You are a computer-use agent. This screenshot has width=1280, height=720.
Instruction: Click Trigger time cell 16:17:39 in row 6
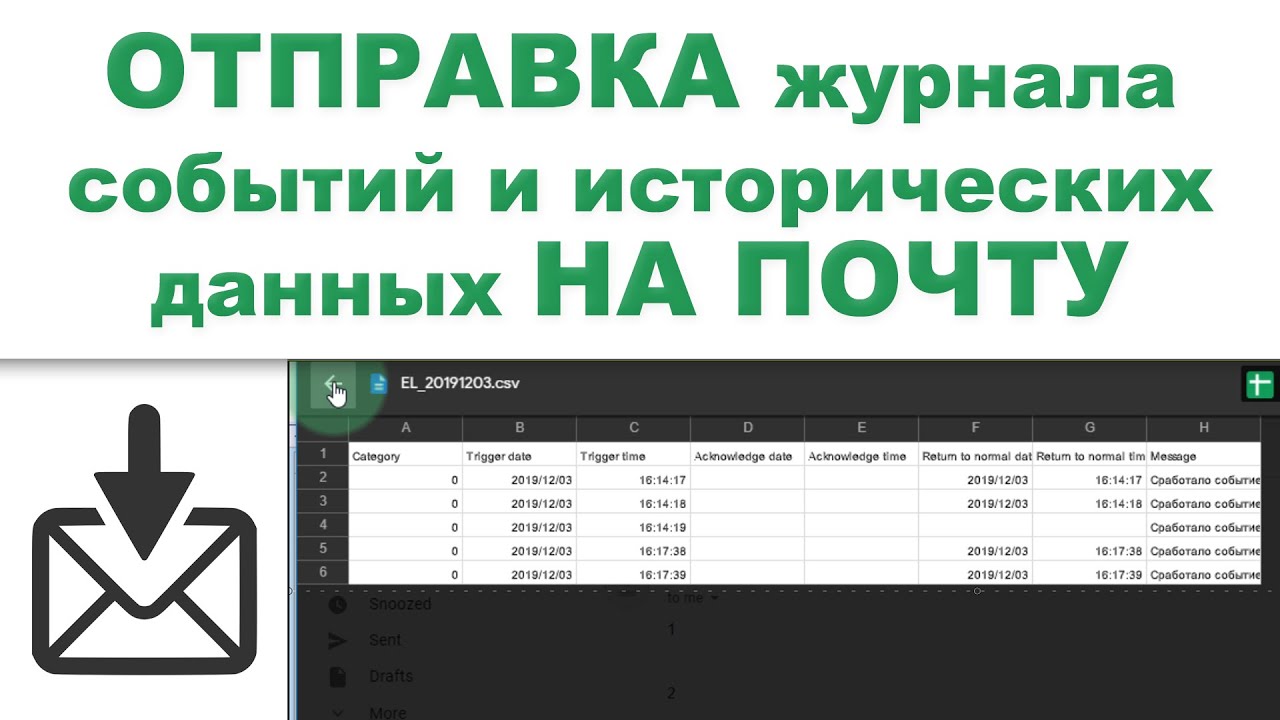(x=634, y=574)
